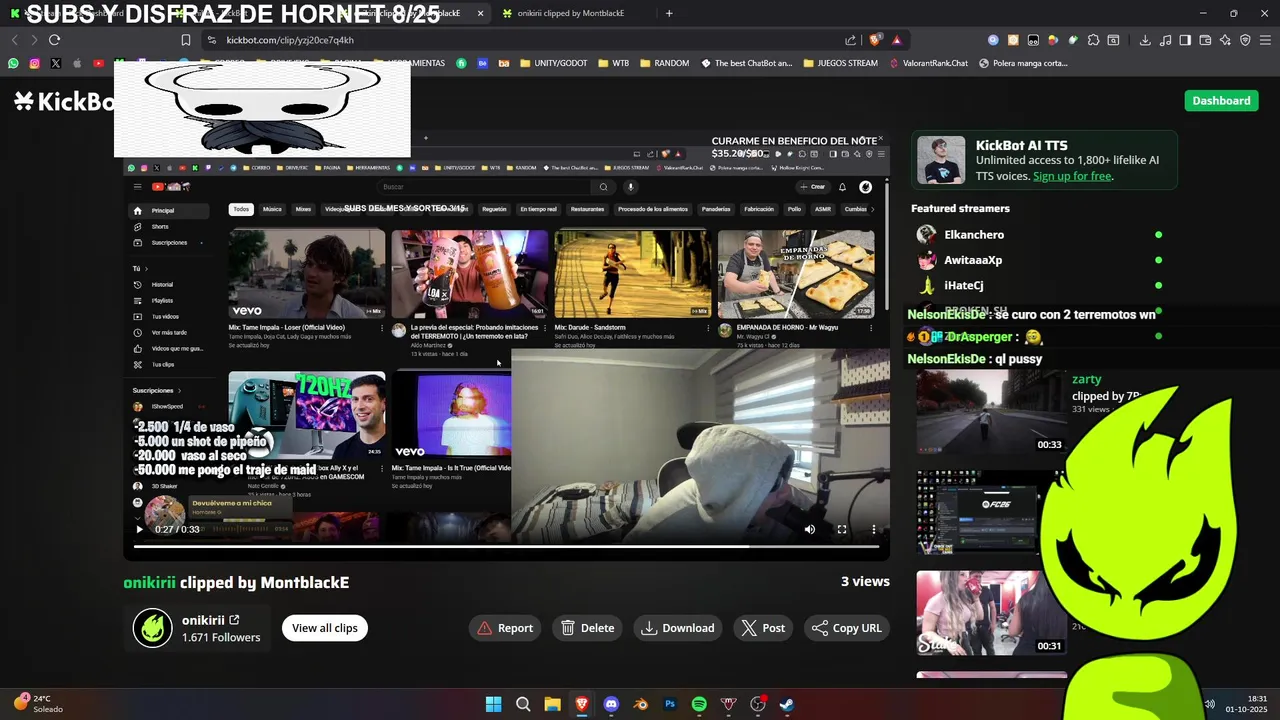
Task: Open the Brave Wallet icon
Action: pyautogui.click(x=1205, y=40)
